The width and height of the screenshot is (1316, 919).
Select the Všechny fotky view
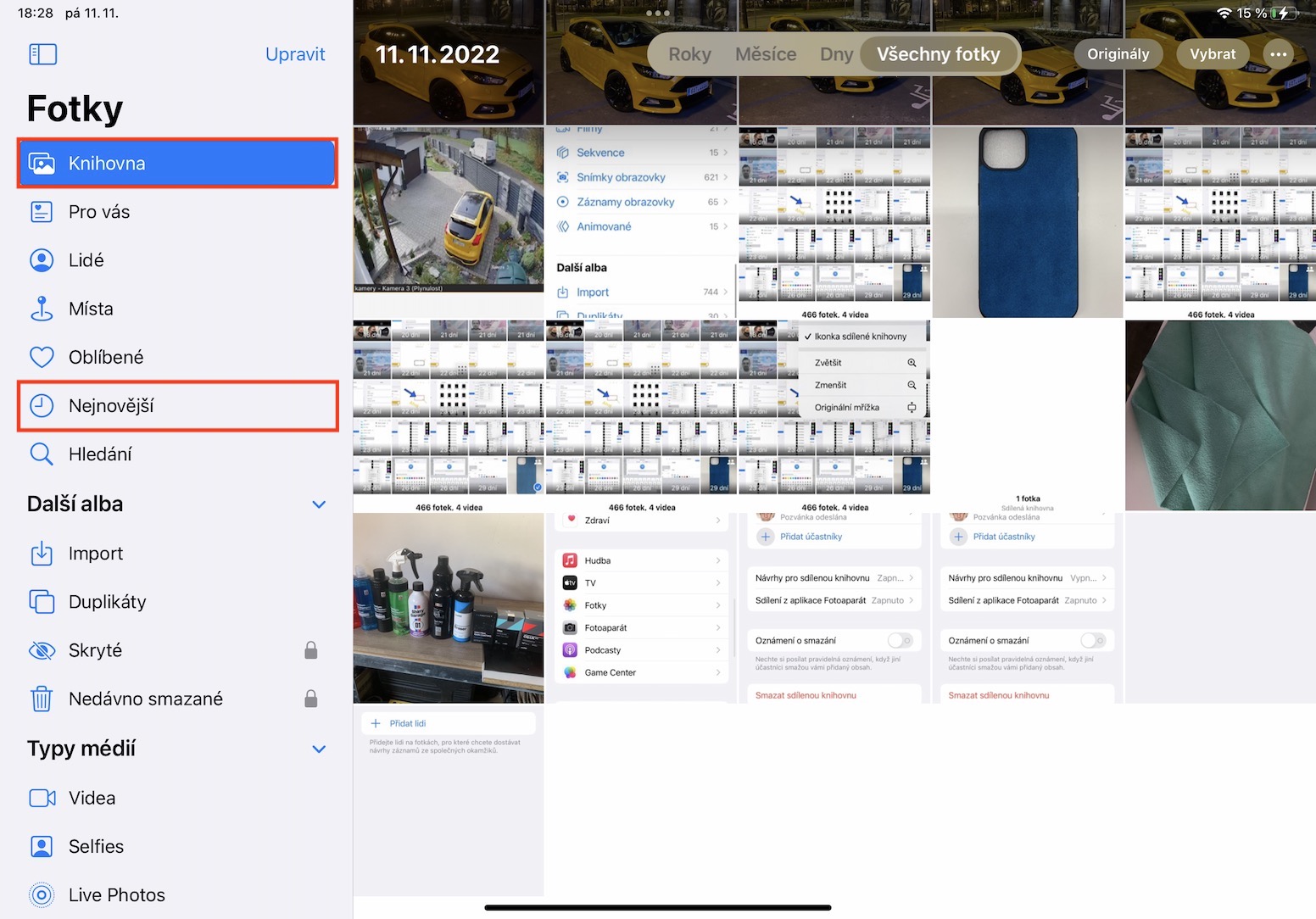[x=939, y=54]
